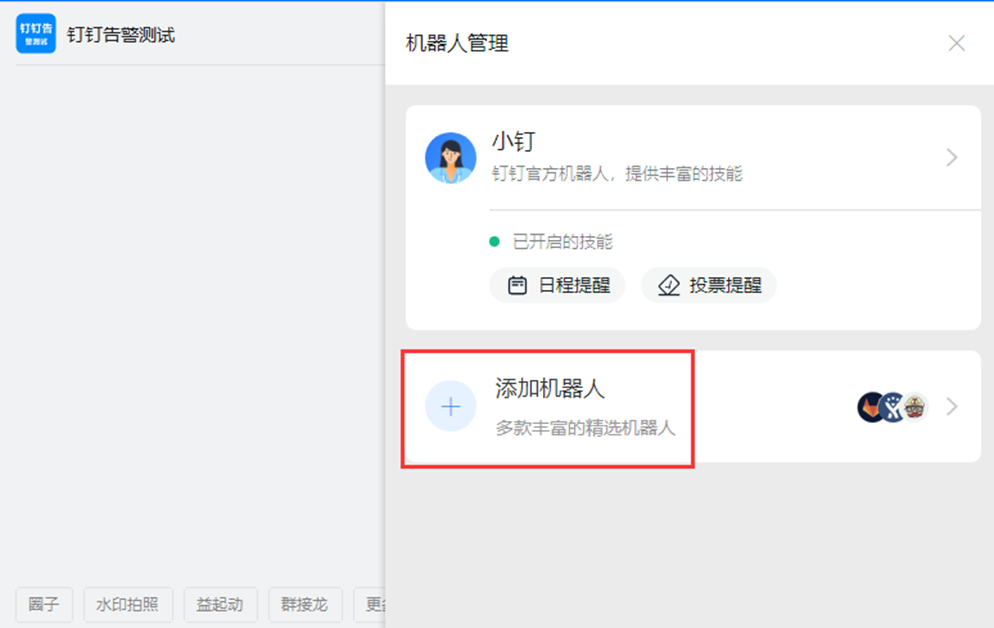
Task: Expand the 添加机器人 row chevron
Action: pyautogui.click(x=952, y=406)
